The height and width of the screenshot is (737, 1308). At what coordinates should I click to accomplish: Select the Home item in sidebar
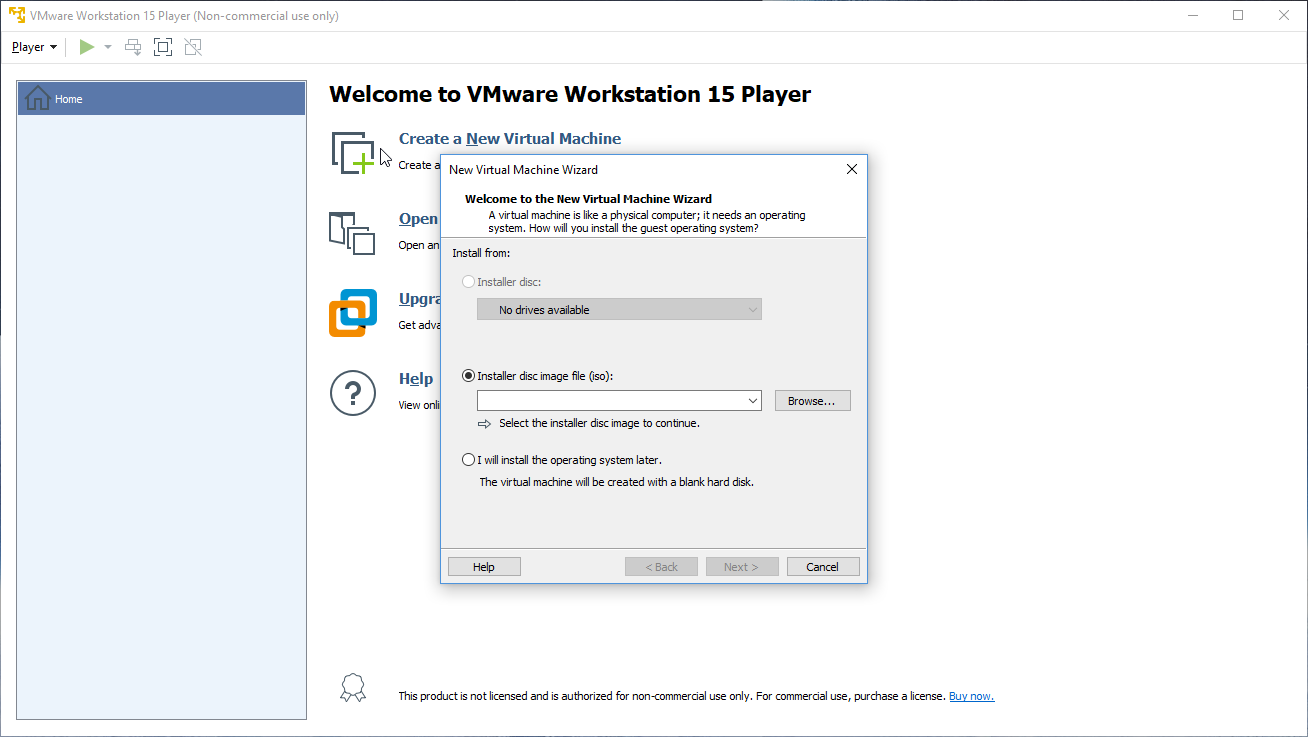click(x=161, y=99)
